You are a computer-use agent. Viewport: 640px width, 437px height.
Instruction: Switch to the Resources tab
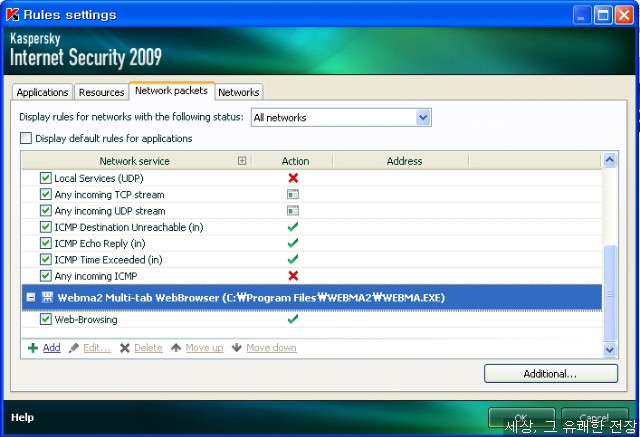tap(101, 92)
